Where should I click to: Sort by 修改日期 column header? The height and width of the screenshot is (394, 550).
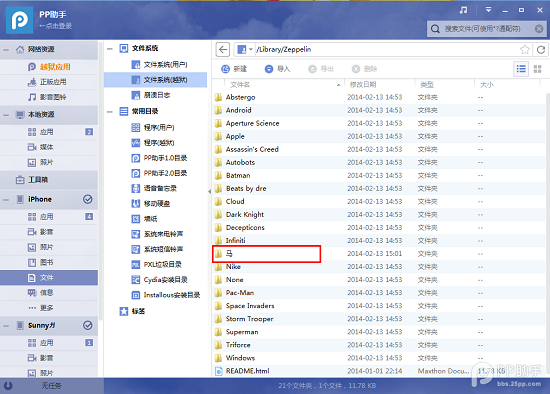(x=363, y=85)
